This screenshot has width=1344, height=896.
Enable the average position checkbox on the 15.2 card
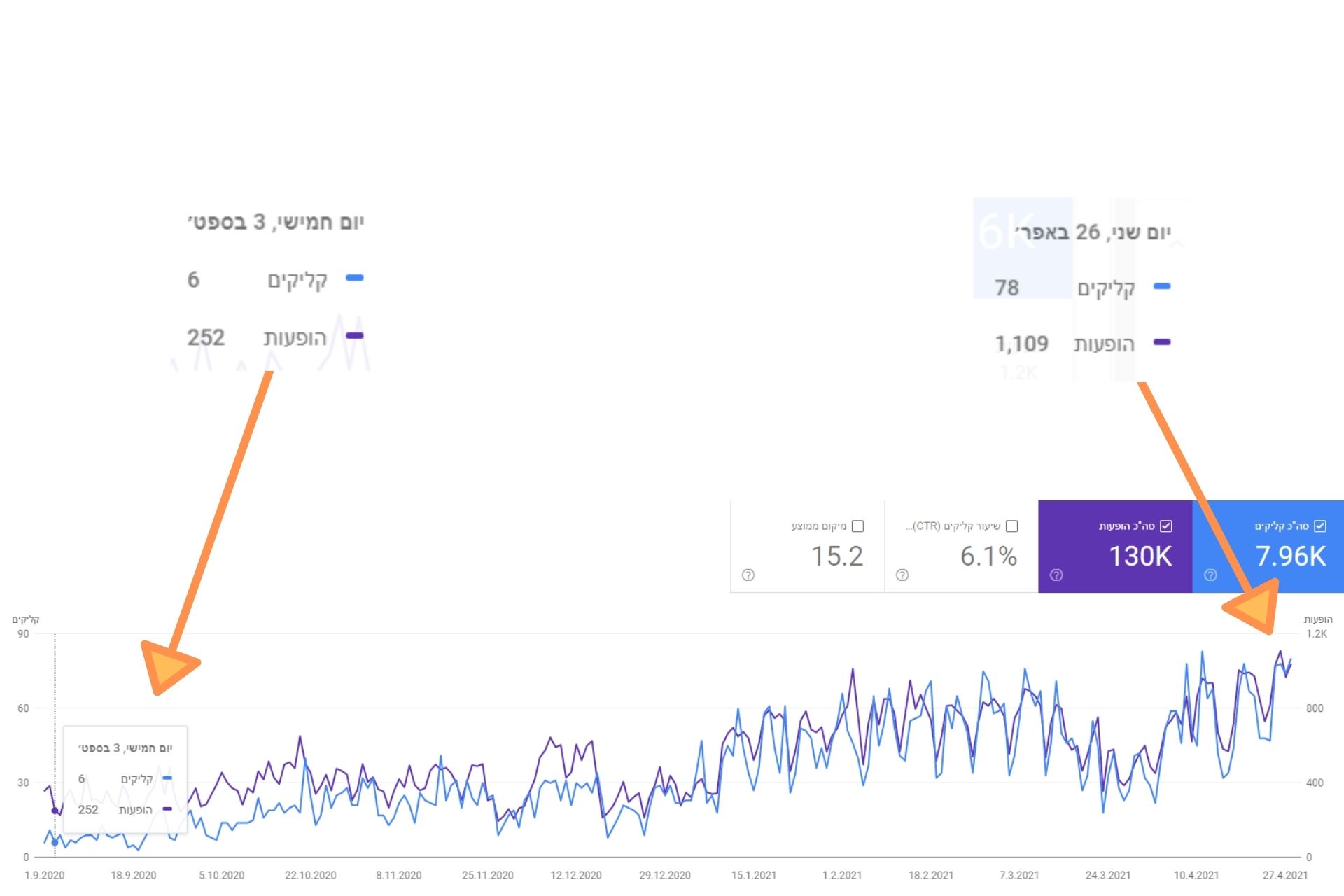(x=857, y=526)
